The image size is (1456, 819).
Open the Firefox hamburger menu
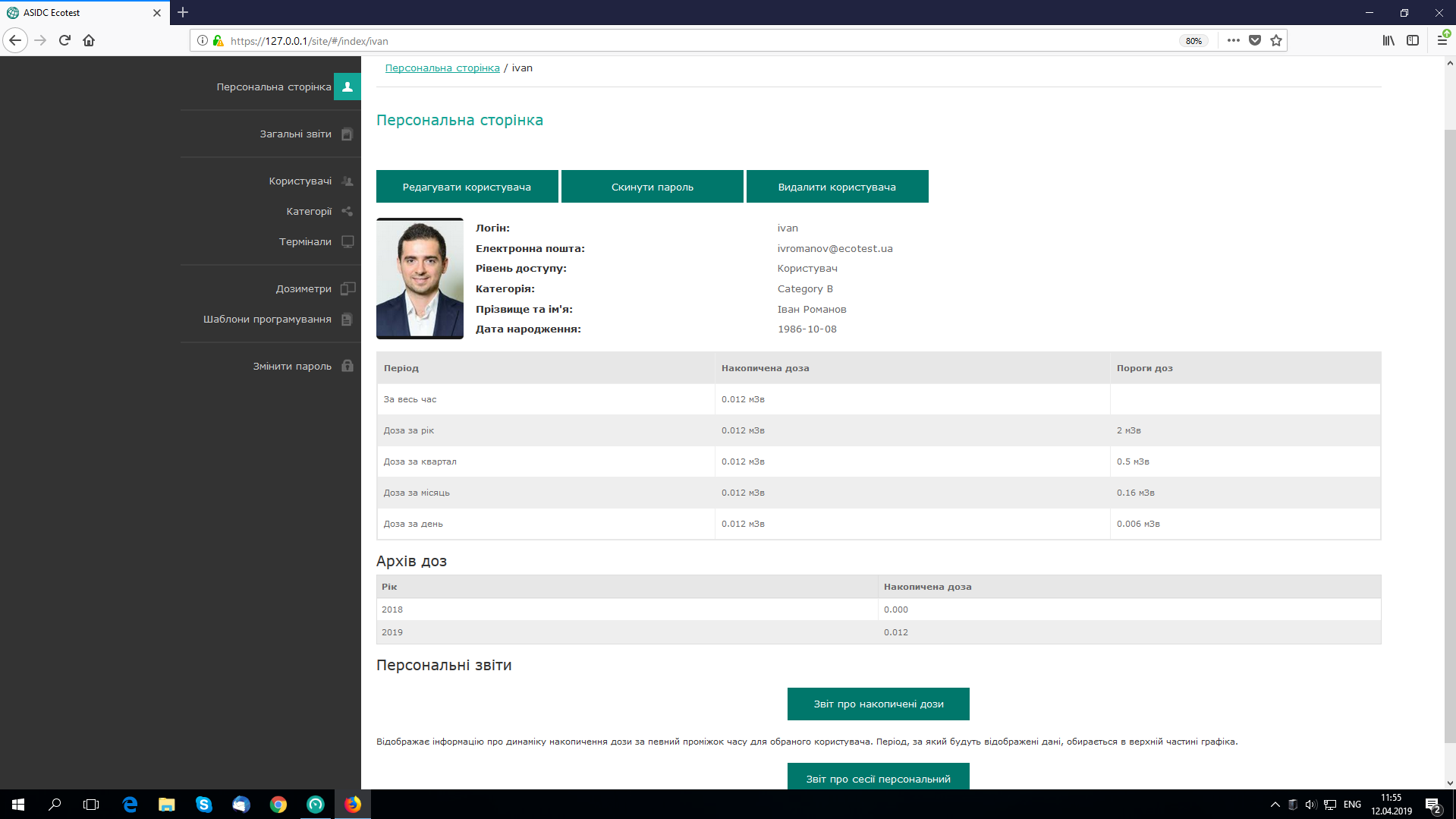click(x=1442, y=41)
